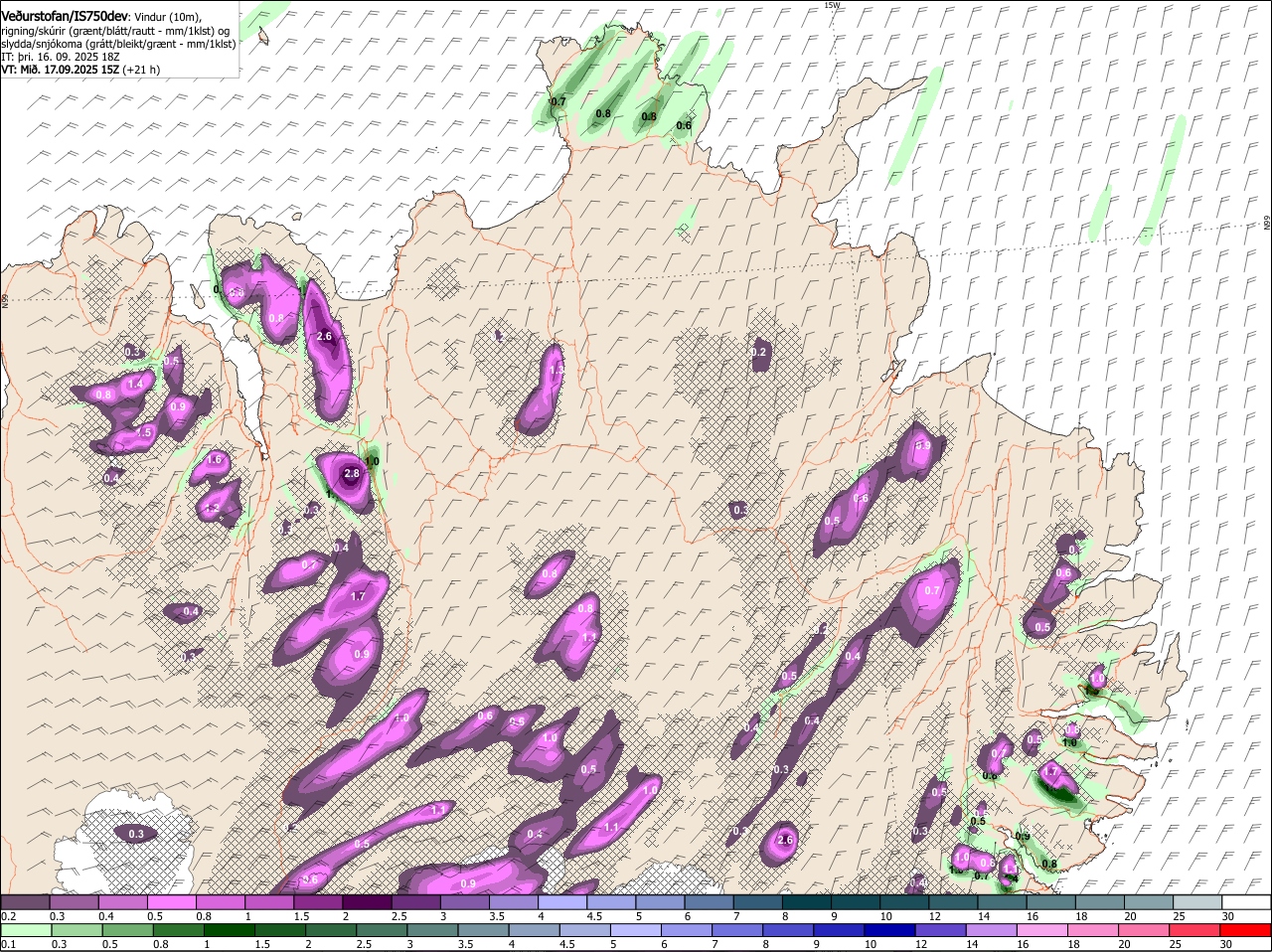1272x952 pixels.
Task: Click the 2.5 label on the top legend row
Action: 398,916
